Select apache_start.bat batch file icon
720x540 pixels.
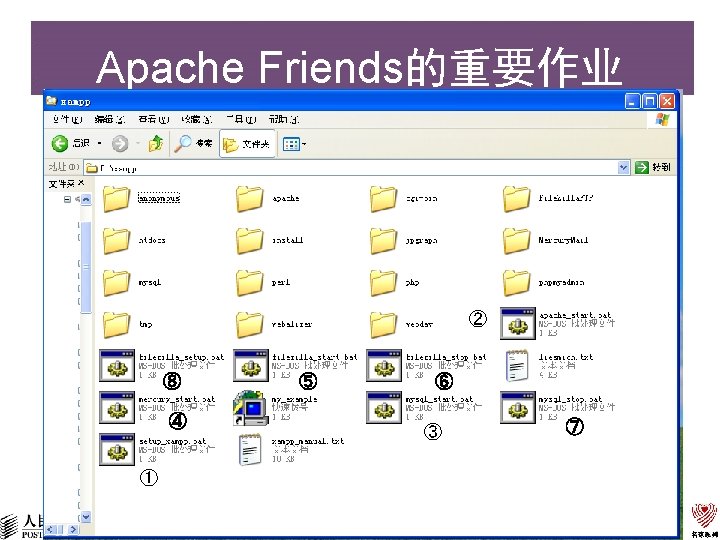[x=518, y=324]
